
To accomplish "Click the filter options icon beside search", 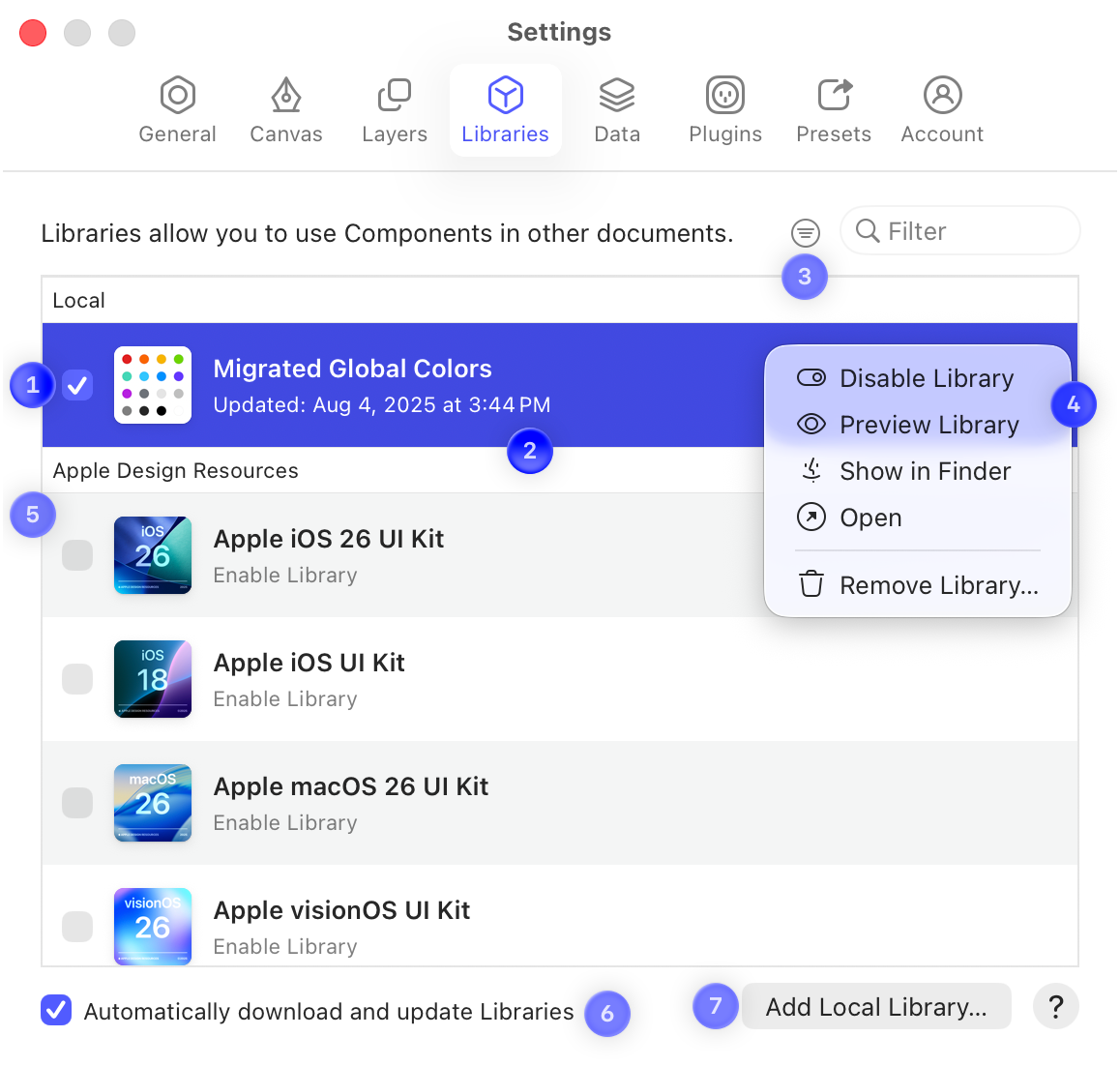I will (805, 232).
